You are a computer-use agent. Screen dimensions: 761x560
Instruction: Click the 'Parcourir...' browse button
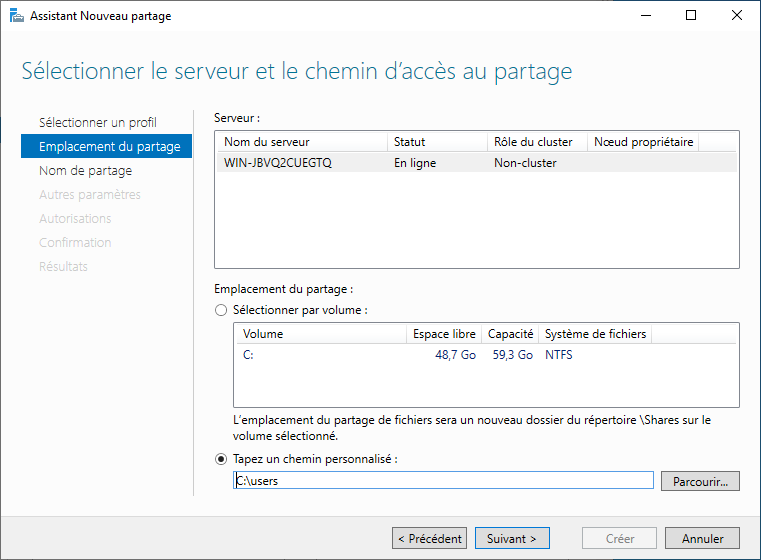[699, 481]
